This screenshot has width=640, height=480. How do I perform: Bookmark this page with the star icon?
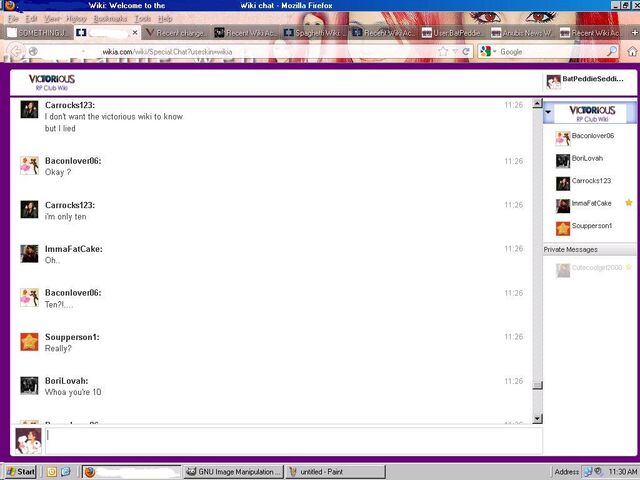pos(443,52)
